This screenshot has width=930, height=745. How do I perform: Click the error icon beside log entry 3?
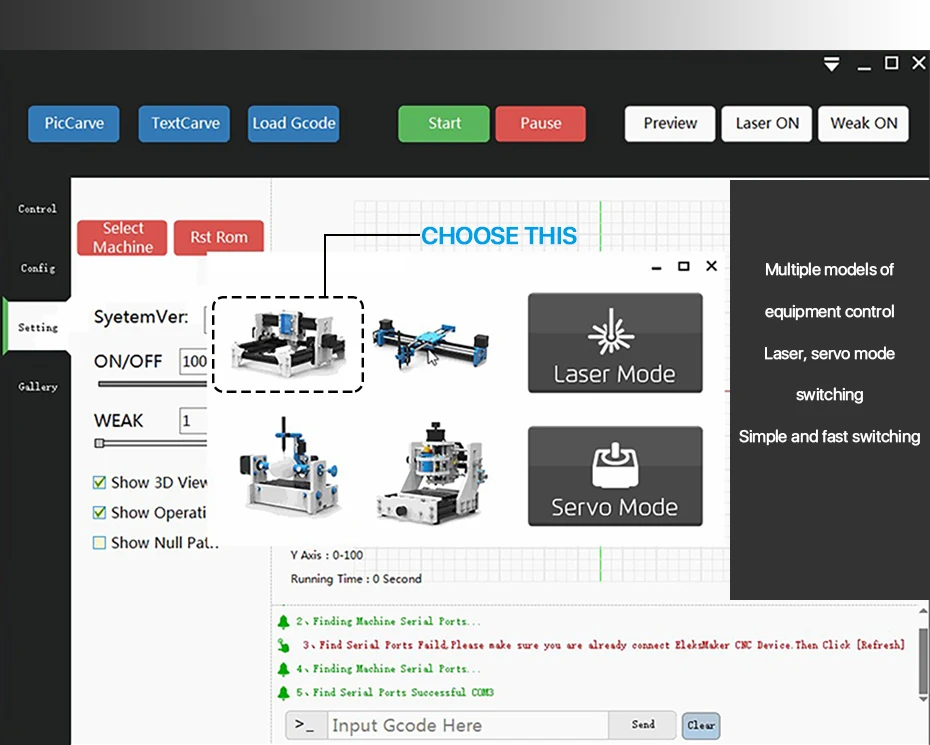click(284, 645)
